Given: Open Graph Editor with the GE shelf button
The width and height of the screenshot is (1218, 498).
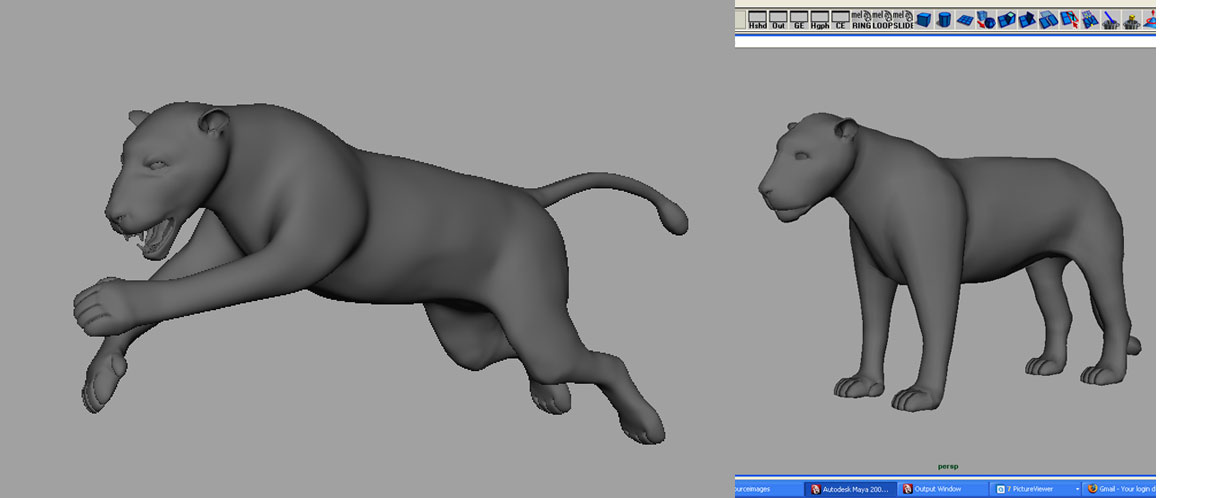Looking at the screenshot, I should [799, 19].
